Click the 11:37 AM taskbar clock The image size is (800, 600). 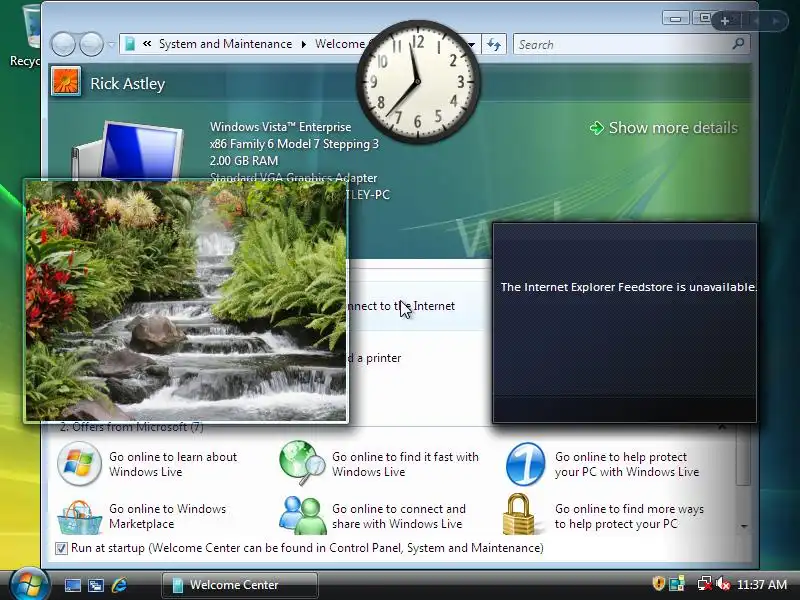762,584
